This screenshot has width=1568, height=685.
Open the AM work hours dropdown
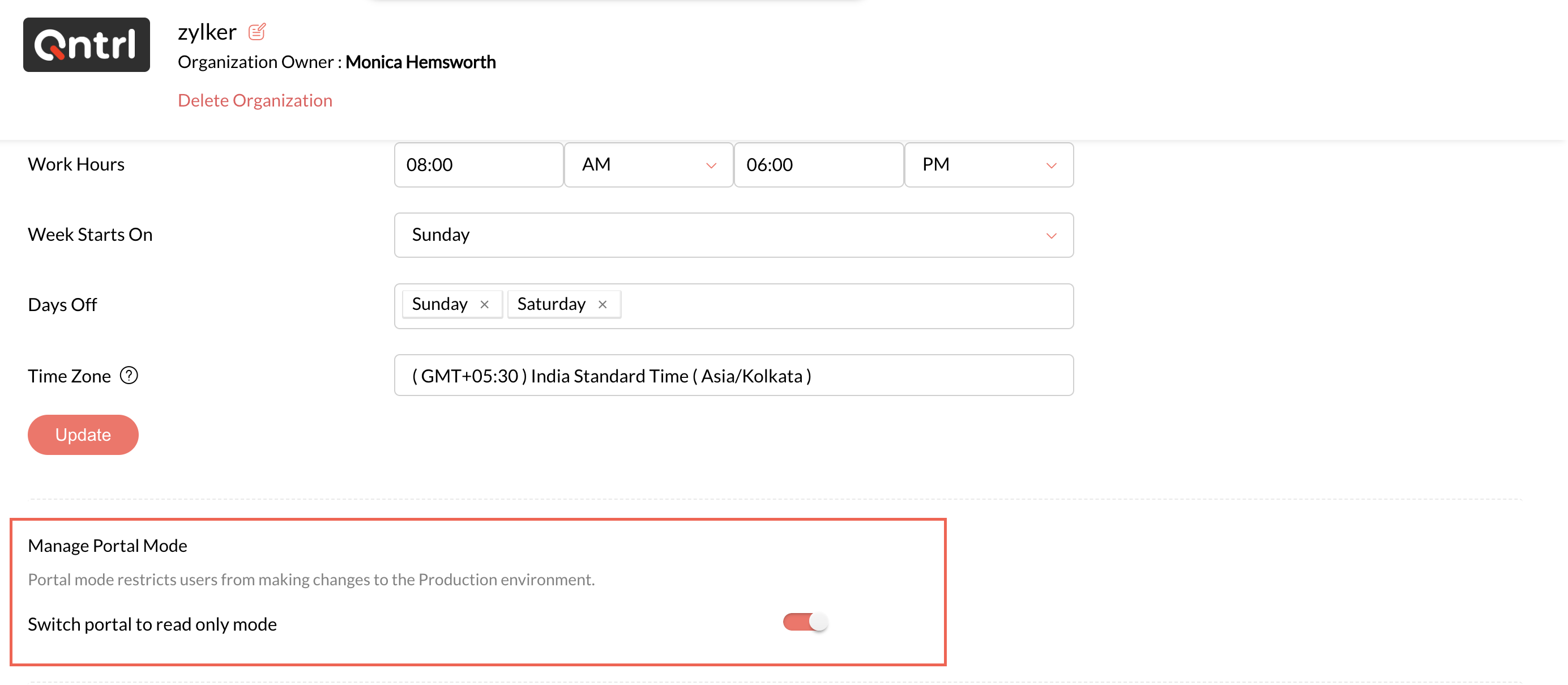[648, 164]
